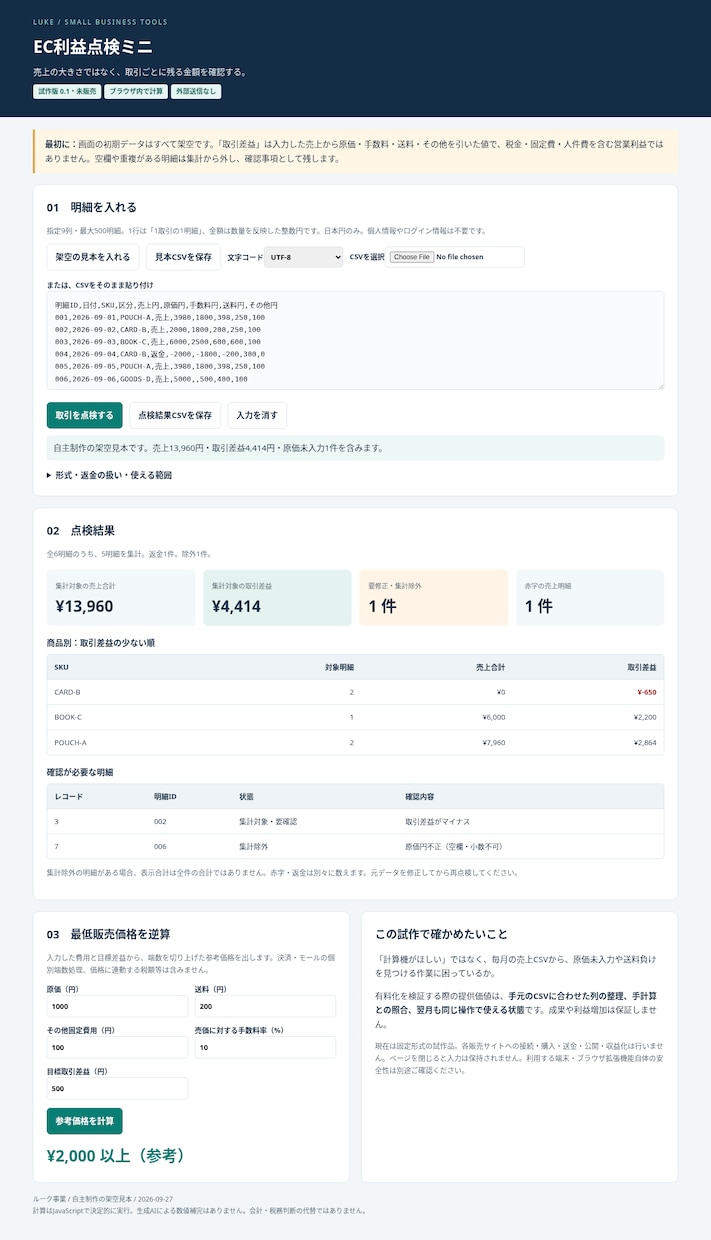Screen dimensions: 711x1240
Task: Run 取引を点検する
Action: (84, 415)
